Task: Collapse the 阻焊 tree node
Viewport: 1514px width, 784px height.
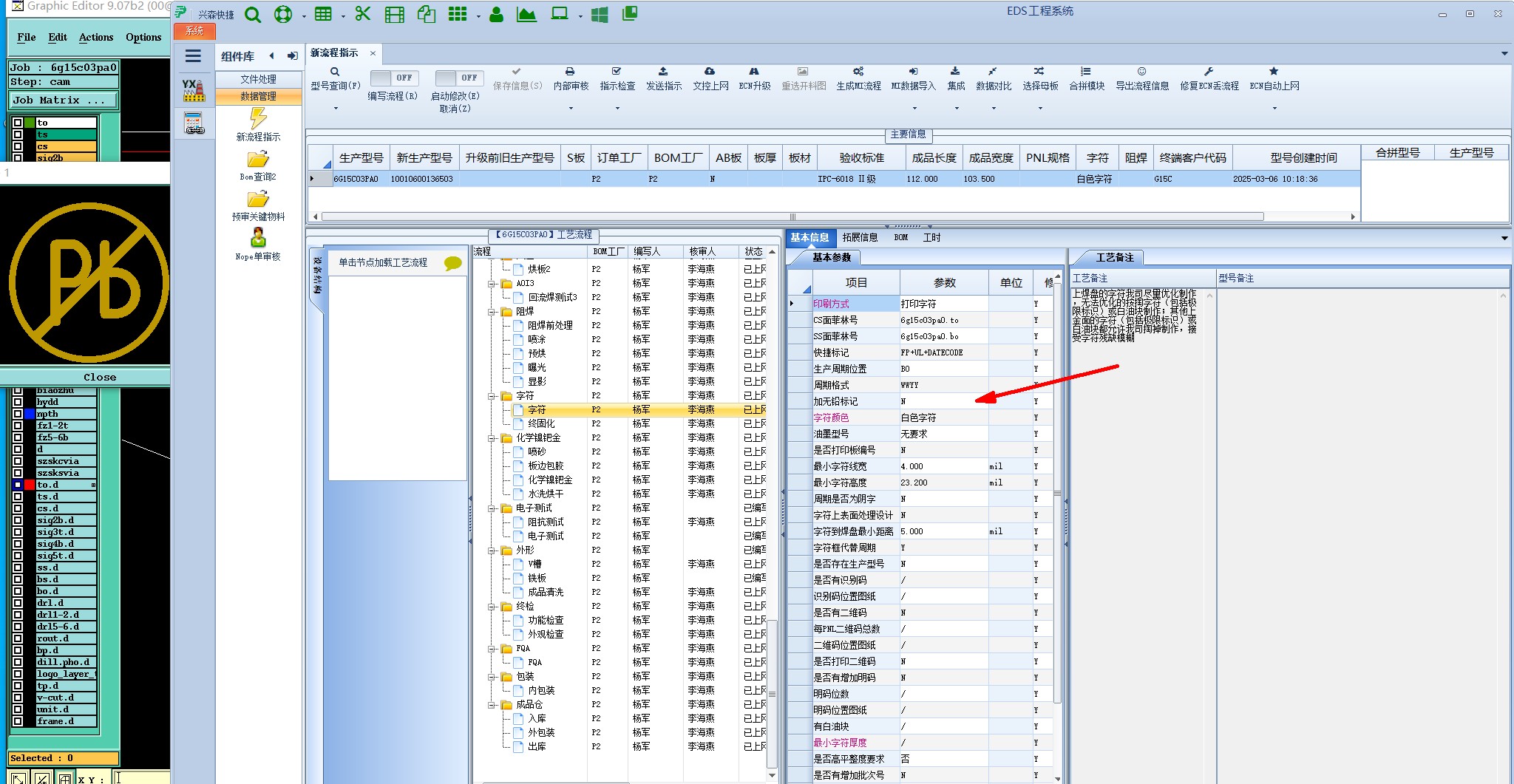Action: tap(492, 312)
